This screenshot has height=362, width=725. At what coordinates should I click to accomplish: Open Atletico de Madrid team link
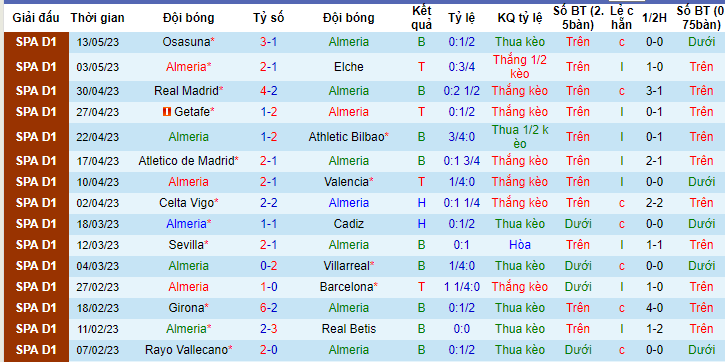pyautogui.click(x=186, y=161)
